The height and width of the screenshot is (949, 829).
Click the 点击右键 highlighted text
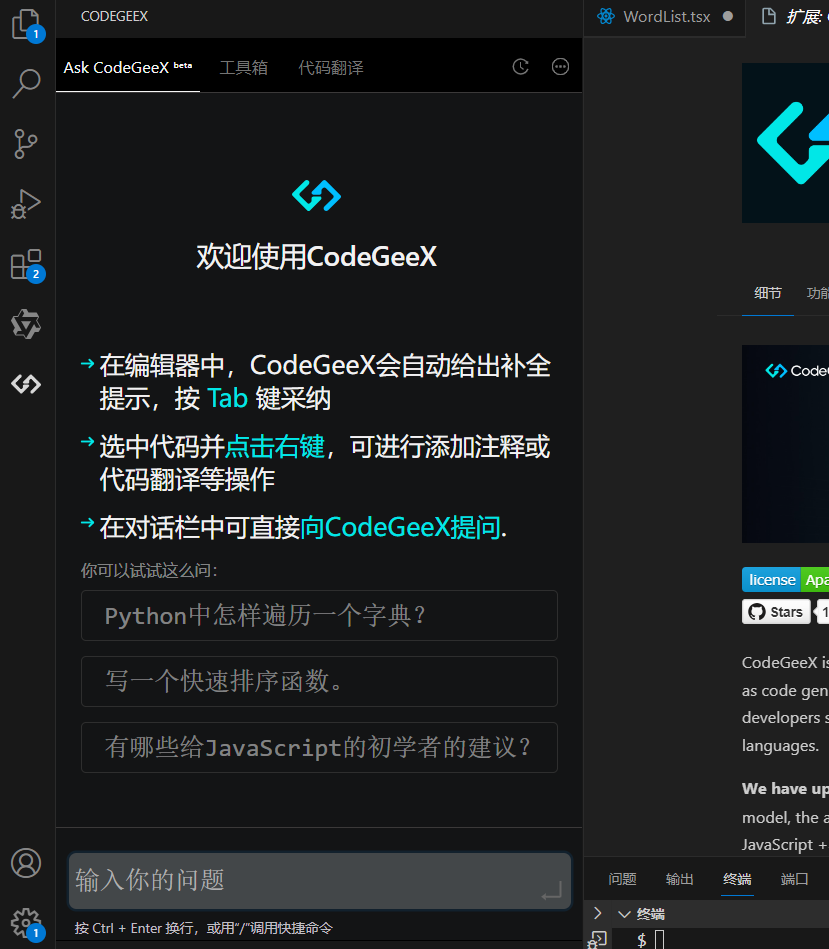tap(275, 447)
